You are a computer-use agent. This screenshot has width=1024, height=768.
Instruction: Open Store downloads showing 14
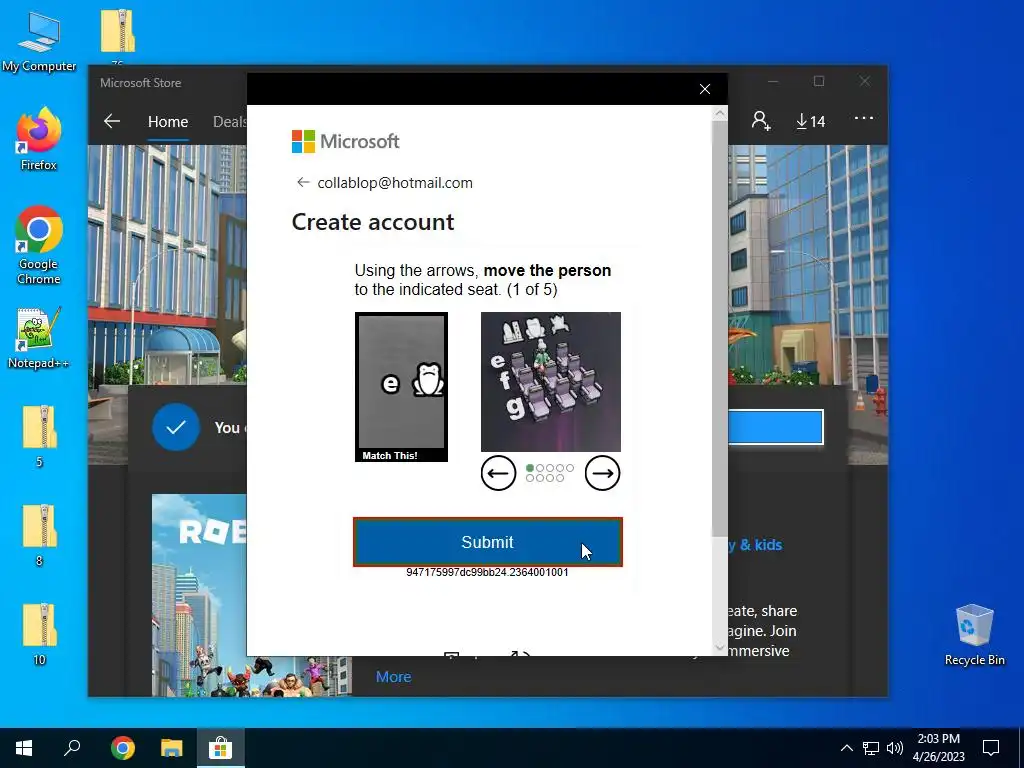(810, 121)
